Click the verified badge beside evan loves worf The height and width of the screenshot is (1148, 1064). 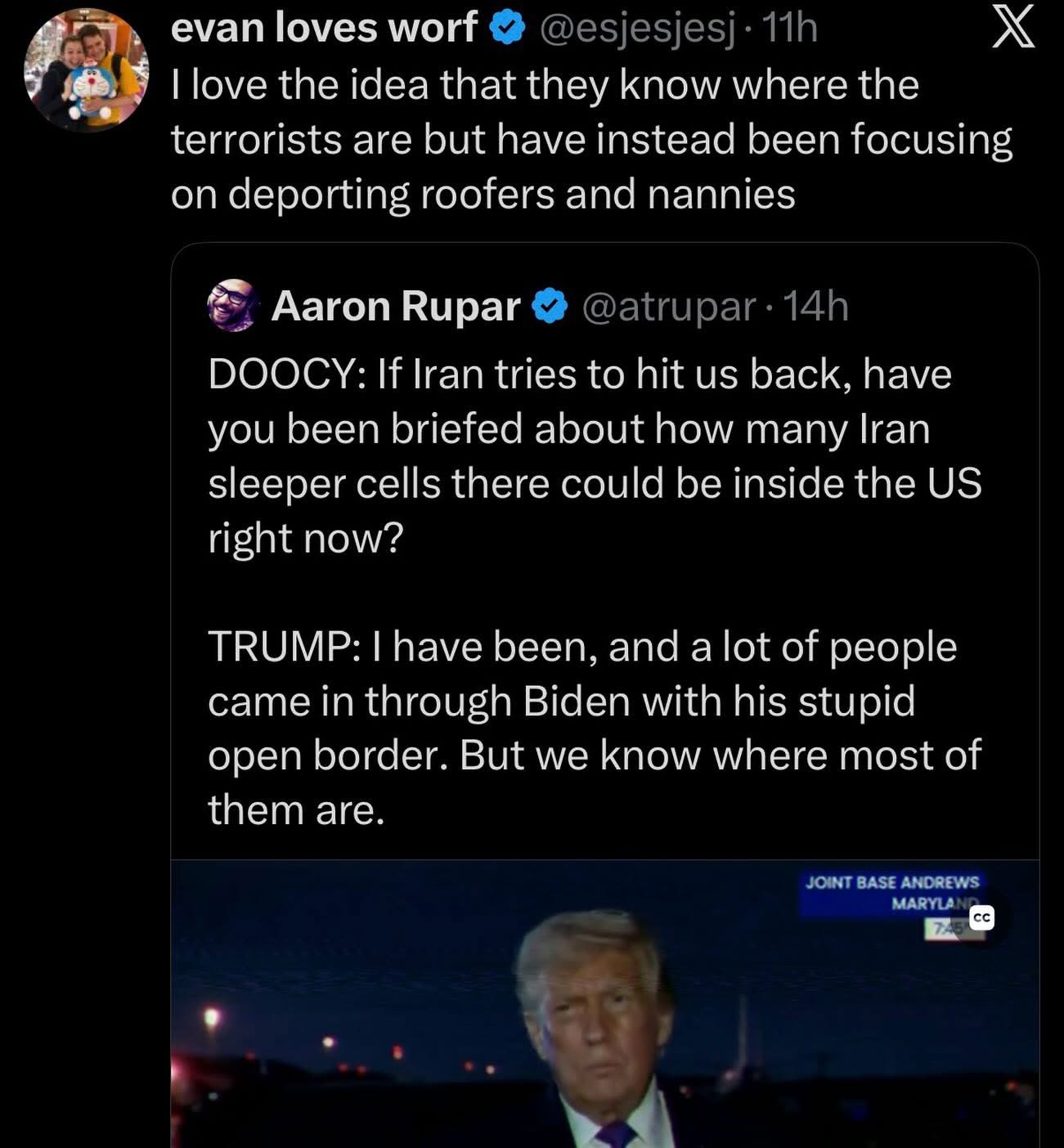pyautogui.click(x=507, y=29)
